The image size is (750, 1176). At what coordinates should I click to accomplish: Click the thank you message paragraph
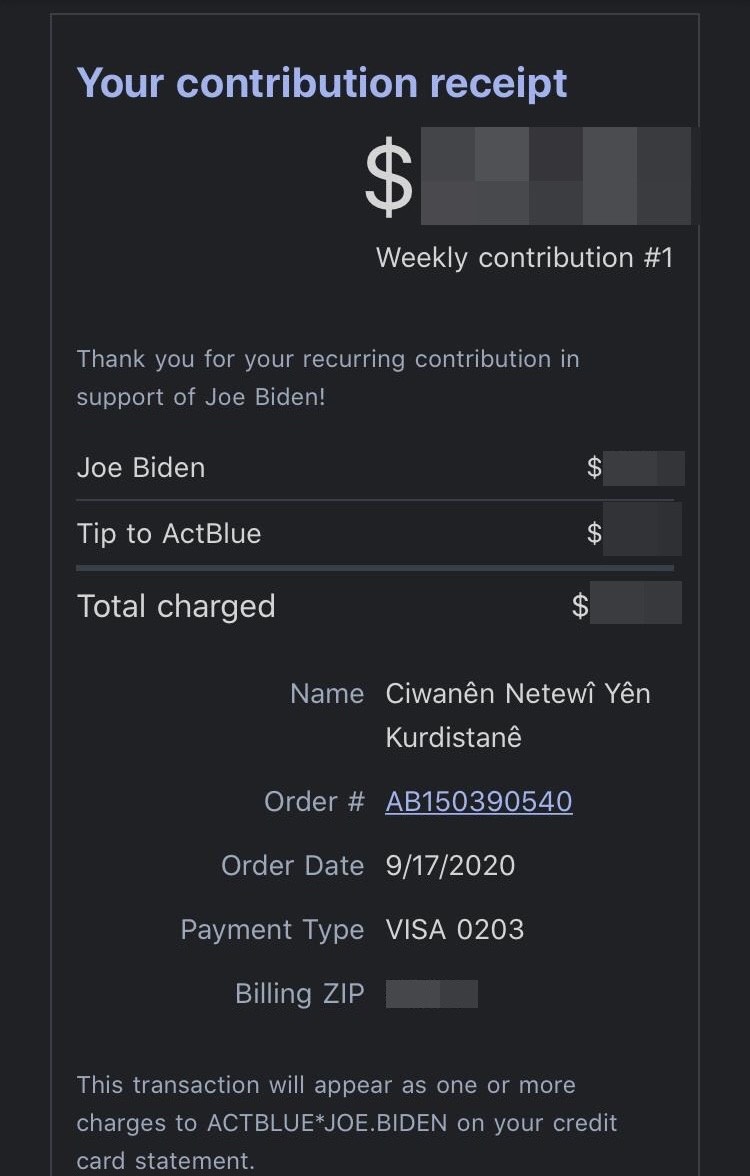(x=328, y=378)
